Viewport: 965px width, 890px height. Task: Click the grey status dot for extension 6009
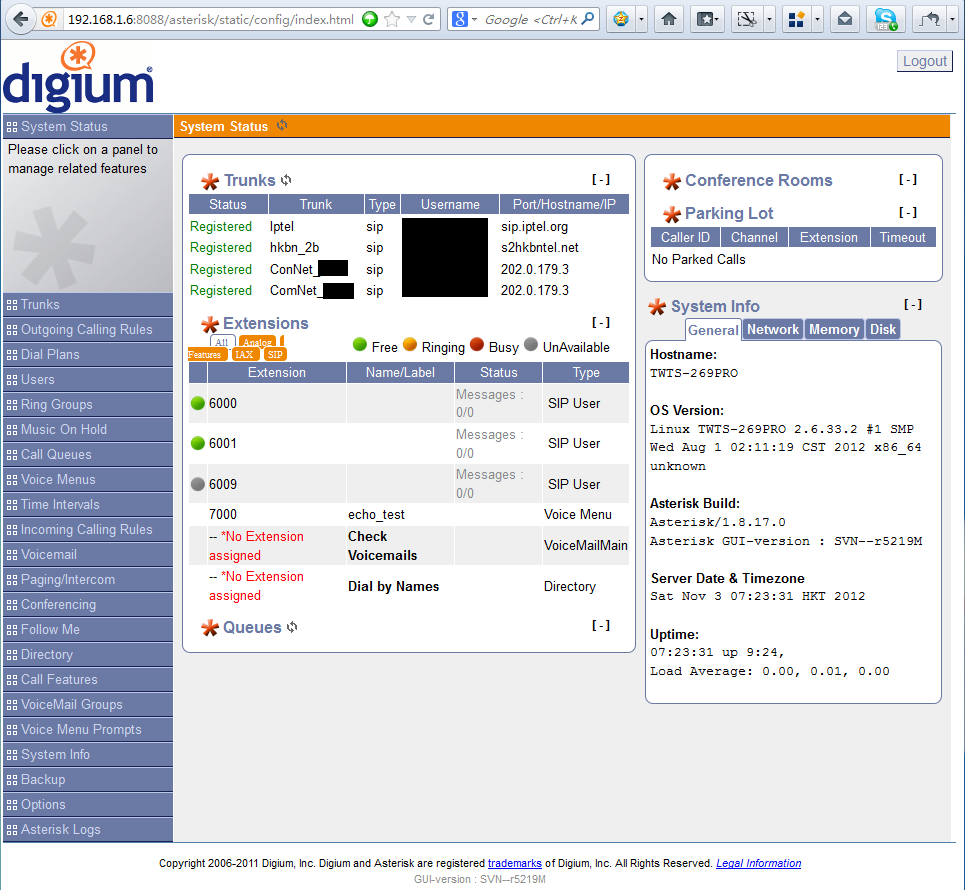click(198, 484)
